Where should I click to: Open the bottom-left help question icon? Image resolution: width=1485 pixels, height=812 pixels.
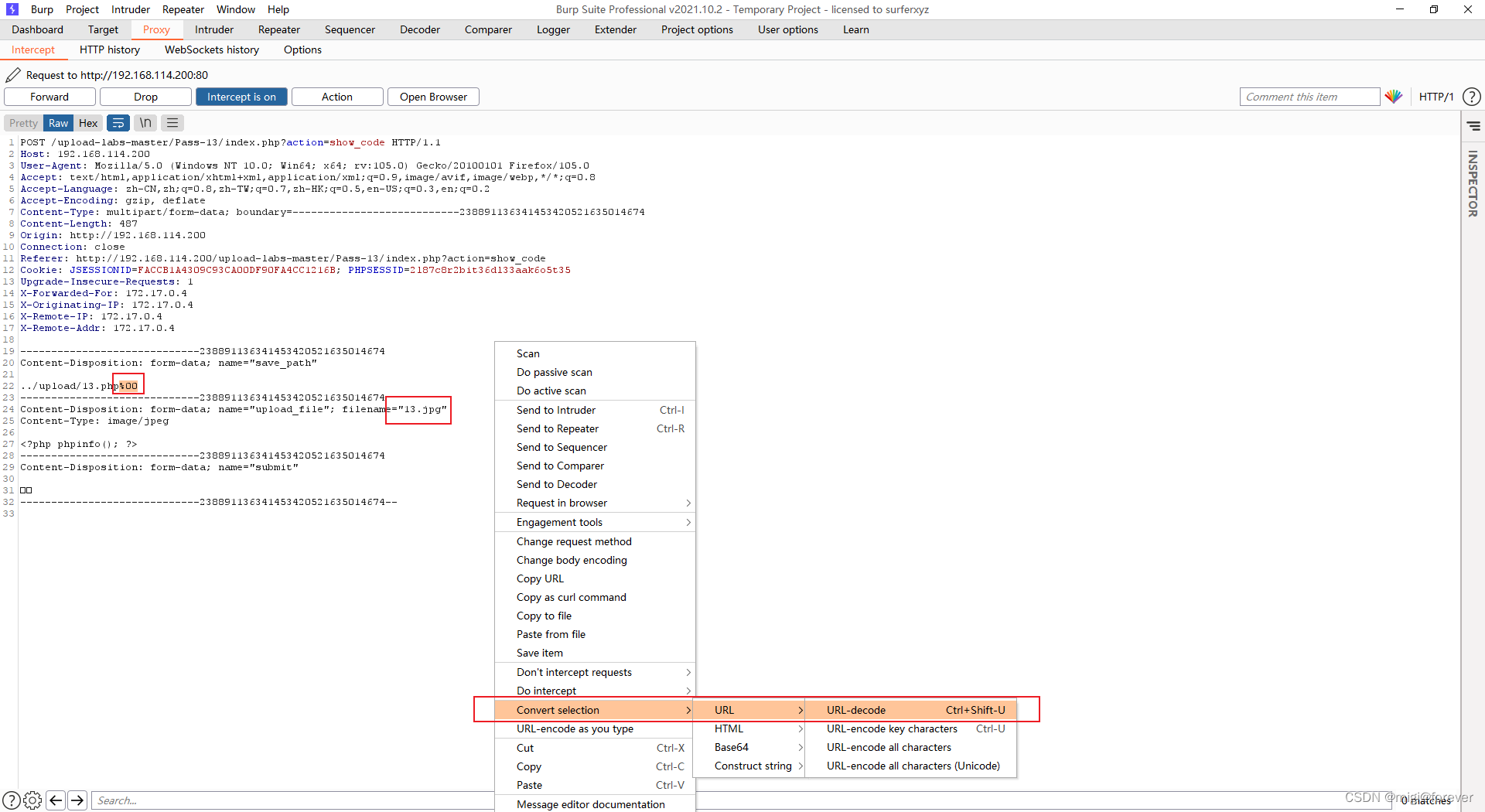12,800
